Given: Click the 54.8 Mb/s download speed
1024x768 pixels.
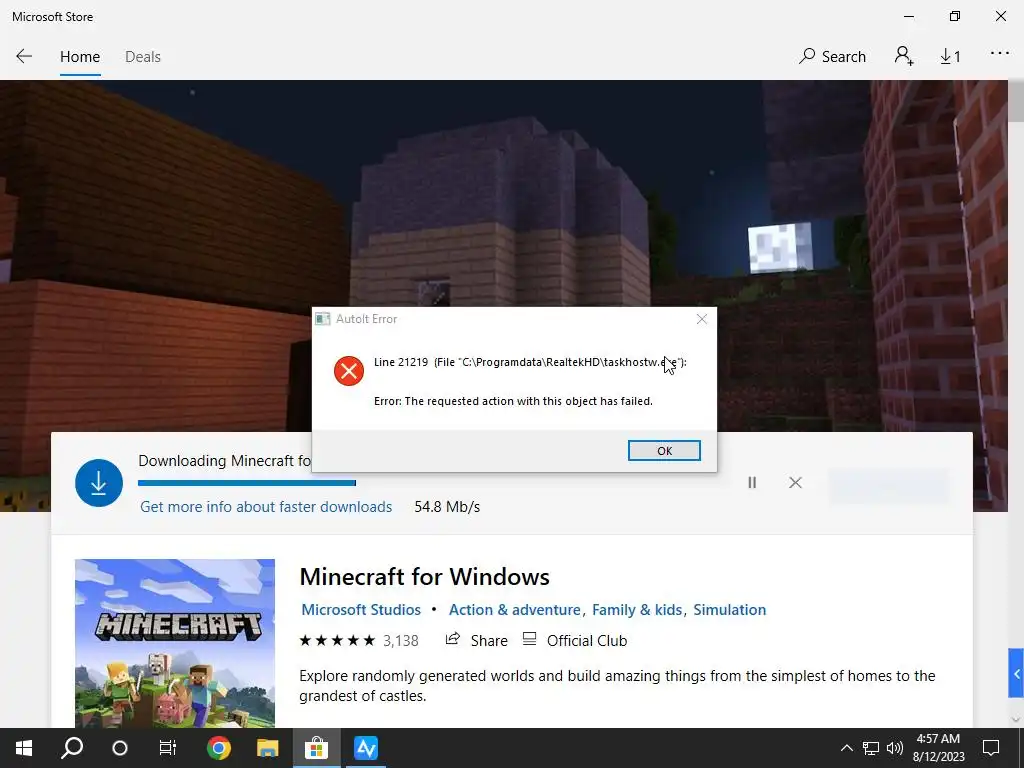Looking at the screenshot, I should pyautogui.click(x=447, y=507).
